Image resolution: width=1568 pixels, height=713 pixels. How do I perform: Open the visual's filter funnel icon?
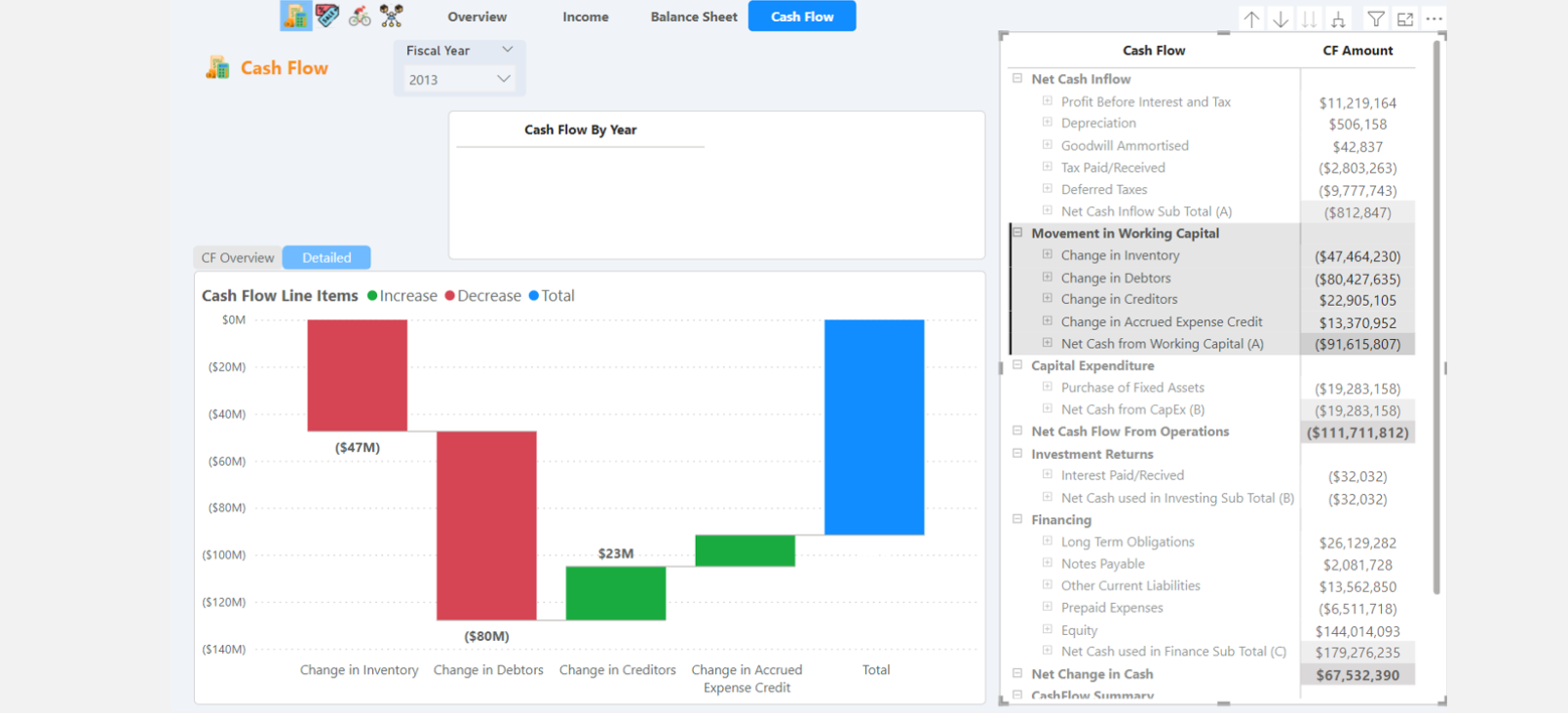[x=1375, y=19]
